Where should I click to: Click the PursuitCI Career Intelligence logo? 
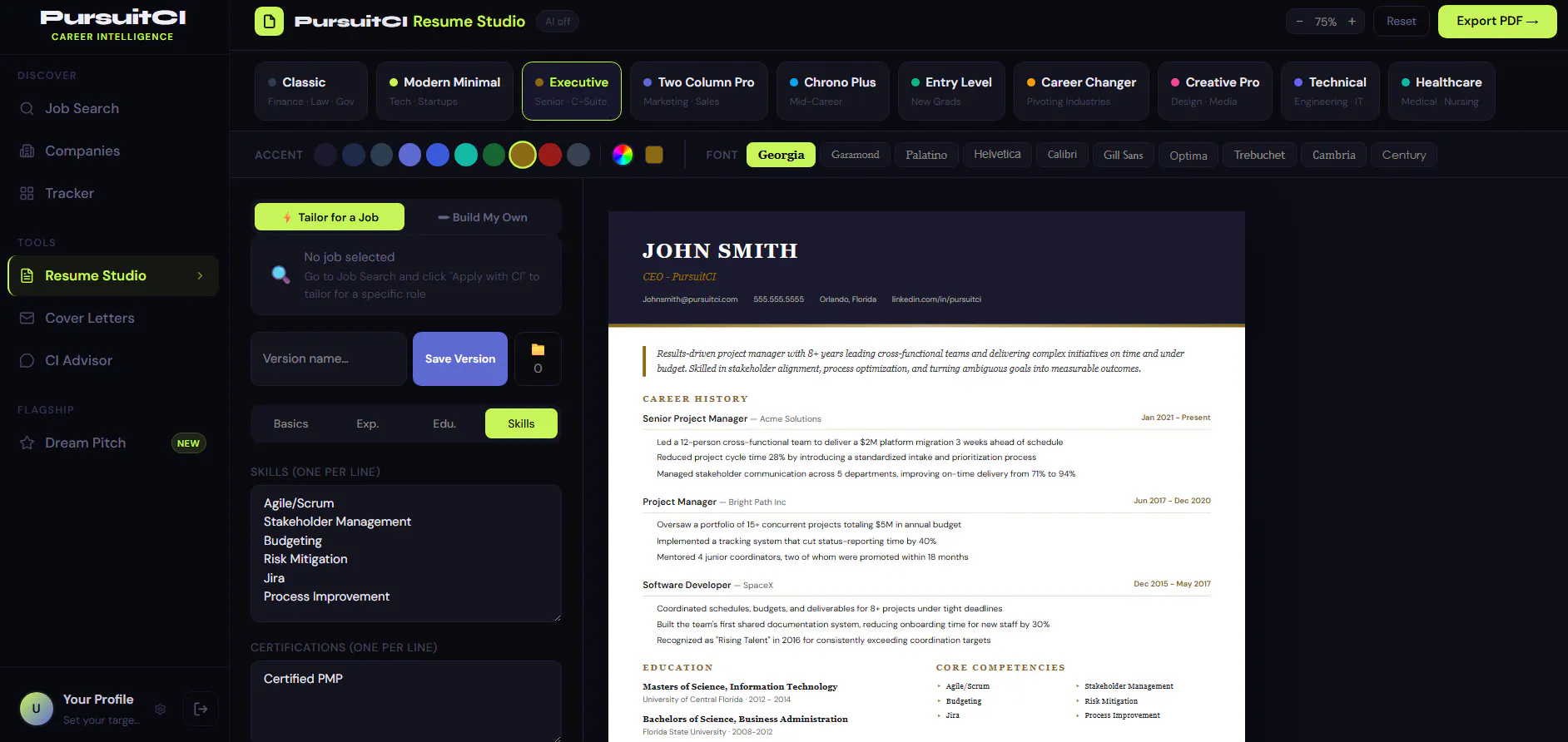[113, 25]
